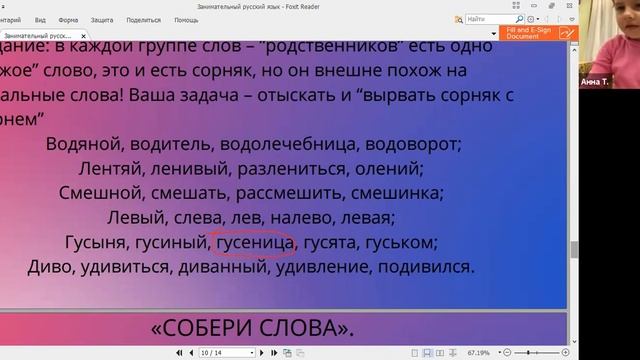640x360 pixels.
Task: Click the Анна Т. webcam thumbnail
Action: pos(609,44)
